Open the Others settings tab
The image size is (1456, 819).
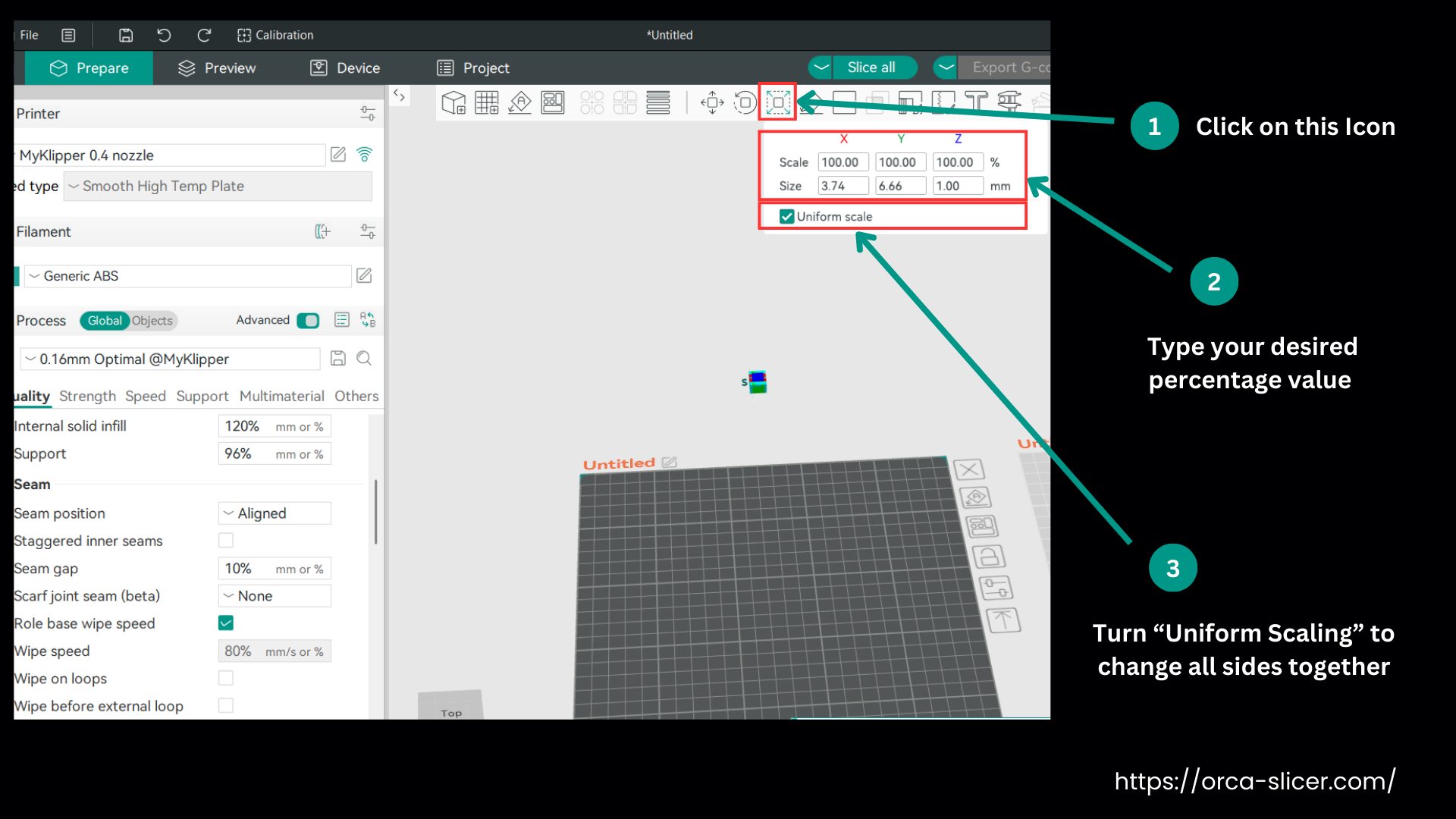click(356, 396)
